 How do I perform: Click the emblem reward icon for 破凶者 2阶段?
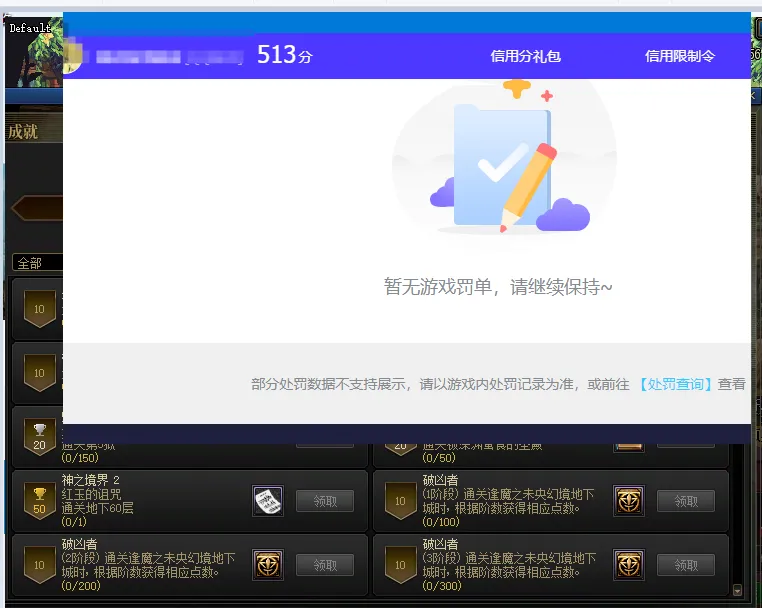[268, 565]
